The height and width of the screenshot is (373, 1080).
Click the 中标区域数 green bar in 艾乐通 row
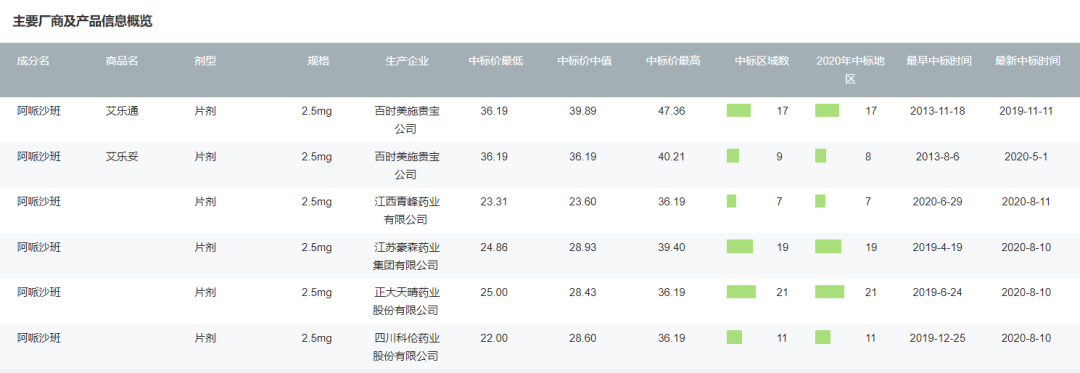coord(738,110)
